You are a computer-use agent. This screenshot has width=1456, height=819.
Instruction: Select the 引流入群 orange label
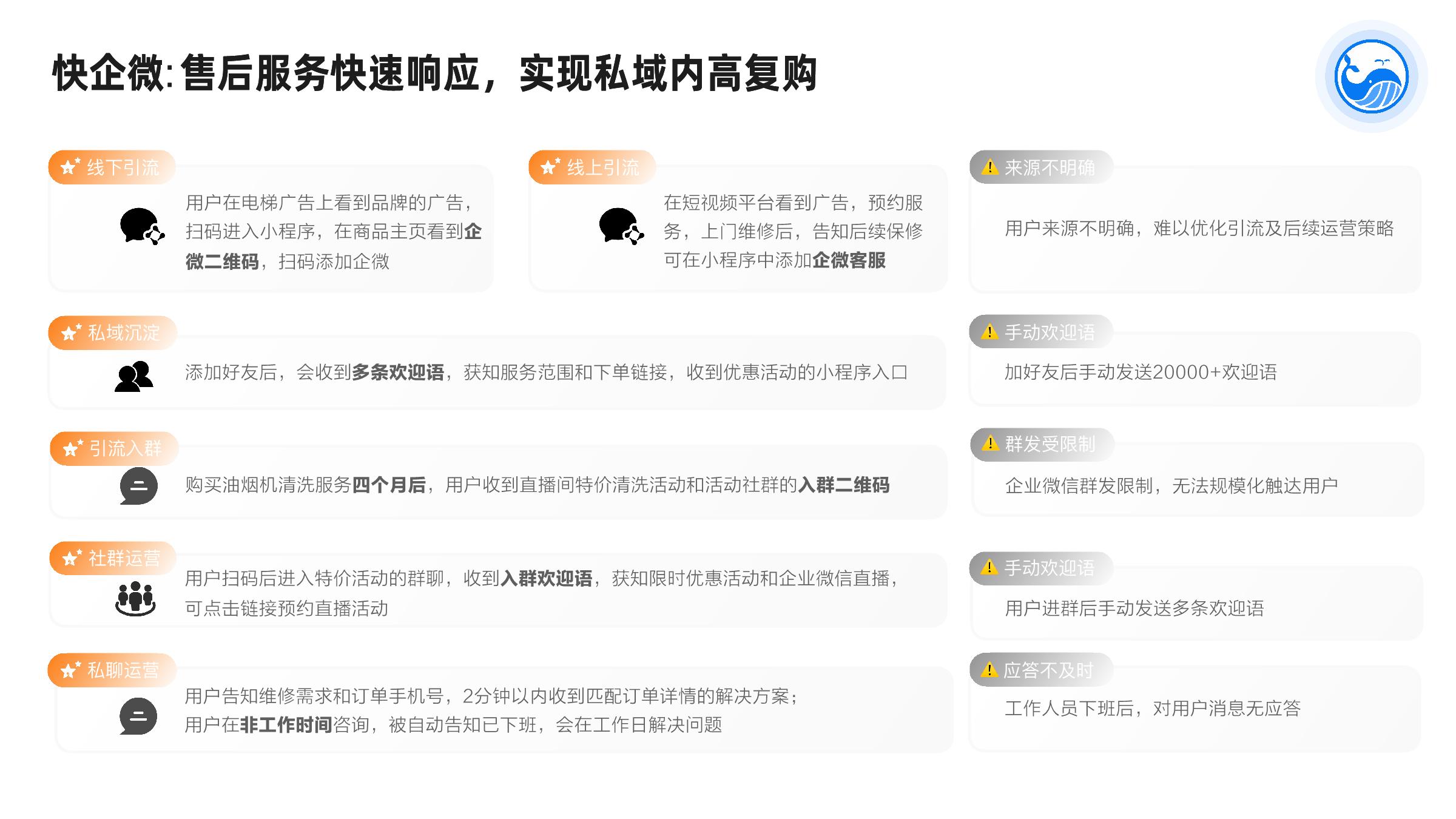[114, 448]
